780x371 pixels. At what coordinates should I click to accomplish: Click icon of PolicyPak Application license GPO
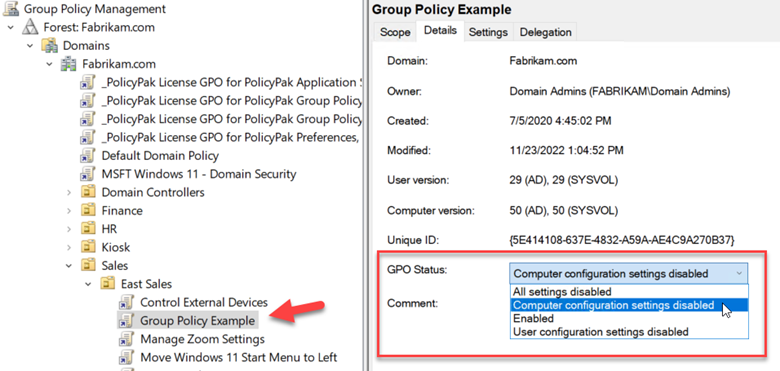88,82
